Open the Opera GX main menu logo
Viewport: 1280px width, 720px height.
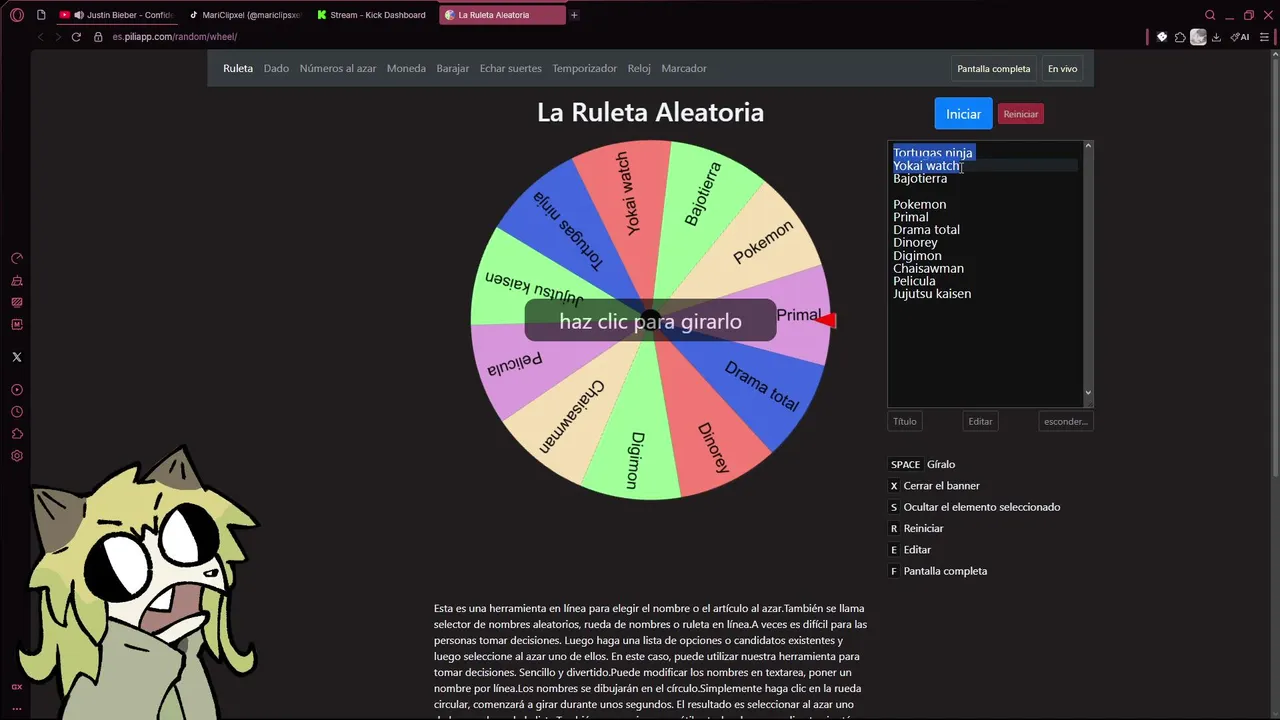point(17,15)
